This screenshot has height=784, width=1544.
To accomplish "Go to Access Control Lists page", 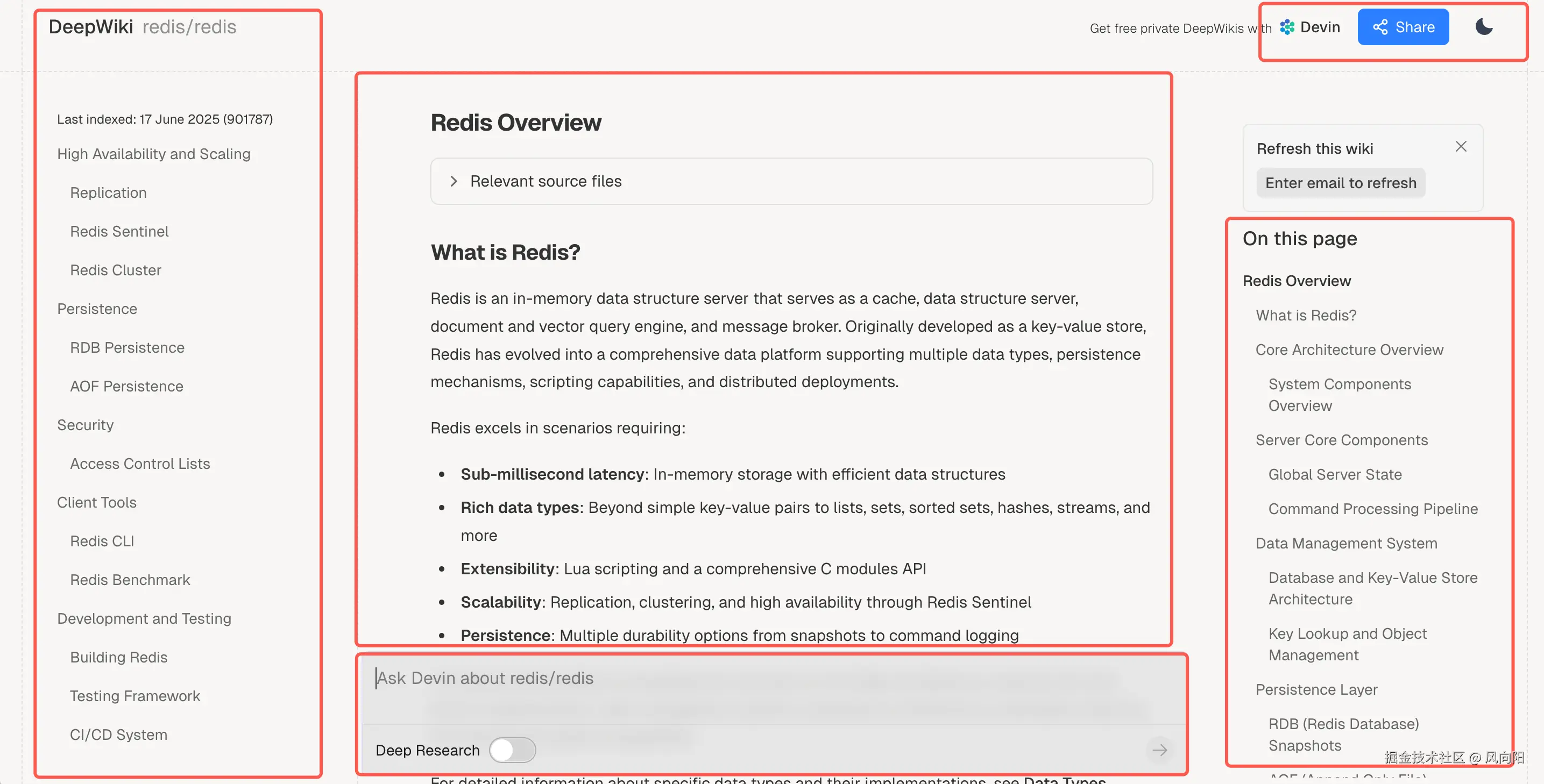I will pos(140,464).
